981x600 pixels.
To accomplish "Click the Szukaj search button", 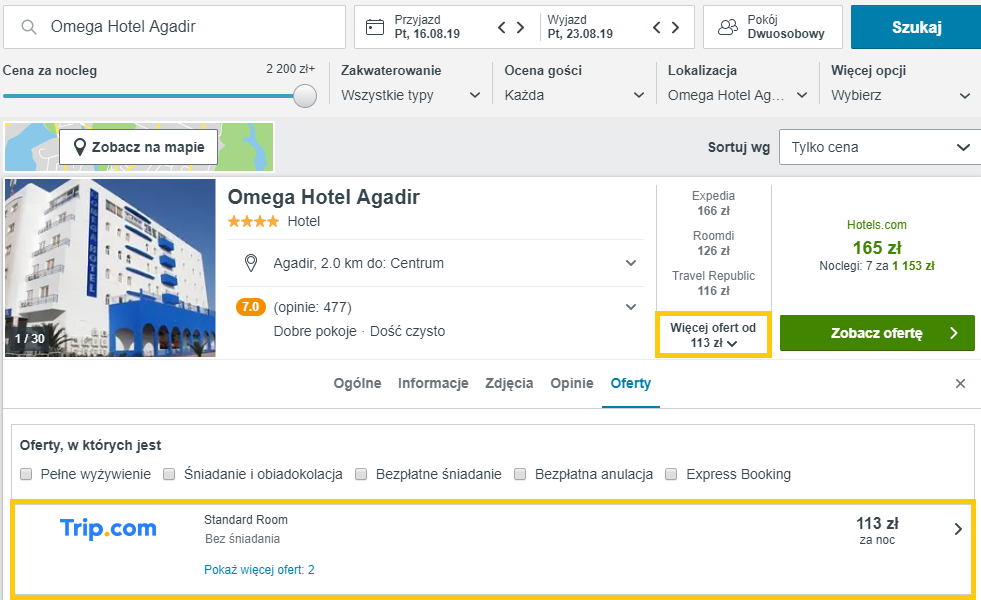I will 916,27.
